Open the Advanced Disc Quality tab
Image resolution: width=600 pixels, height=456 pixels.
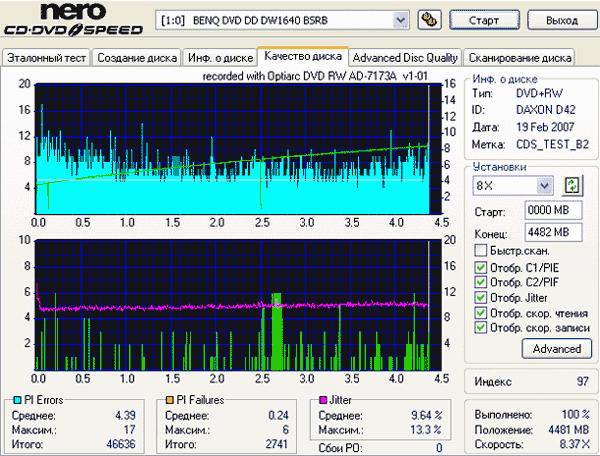pyautogui.click(x=406, y=57)
